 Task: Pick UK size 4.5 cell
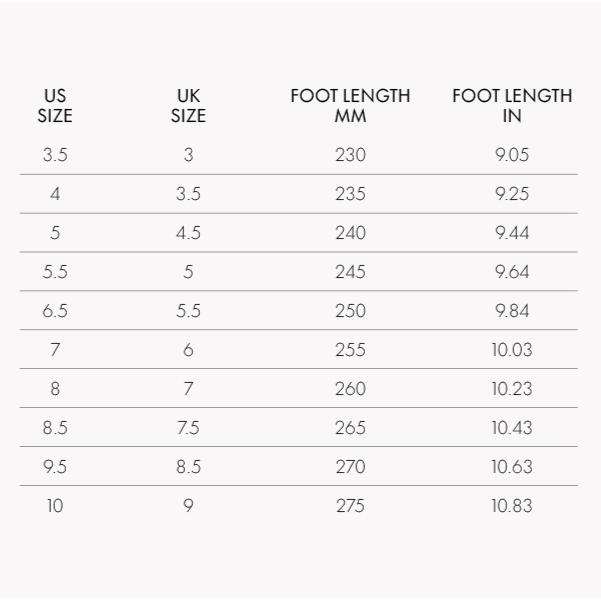pos(188,233)
